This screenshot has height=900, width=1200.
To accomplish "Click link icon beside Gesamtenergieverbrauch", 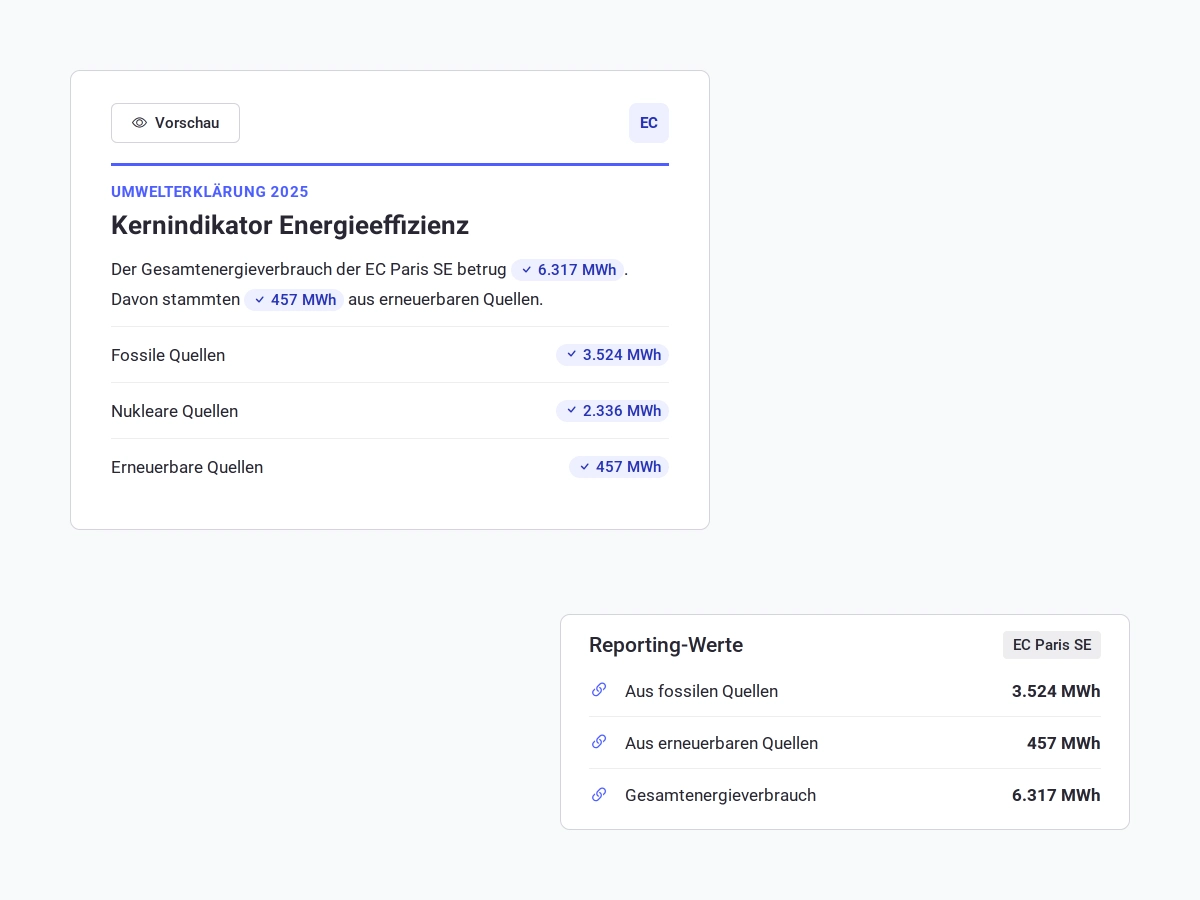I will pos(599,794).
